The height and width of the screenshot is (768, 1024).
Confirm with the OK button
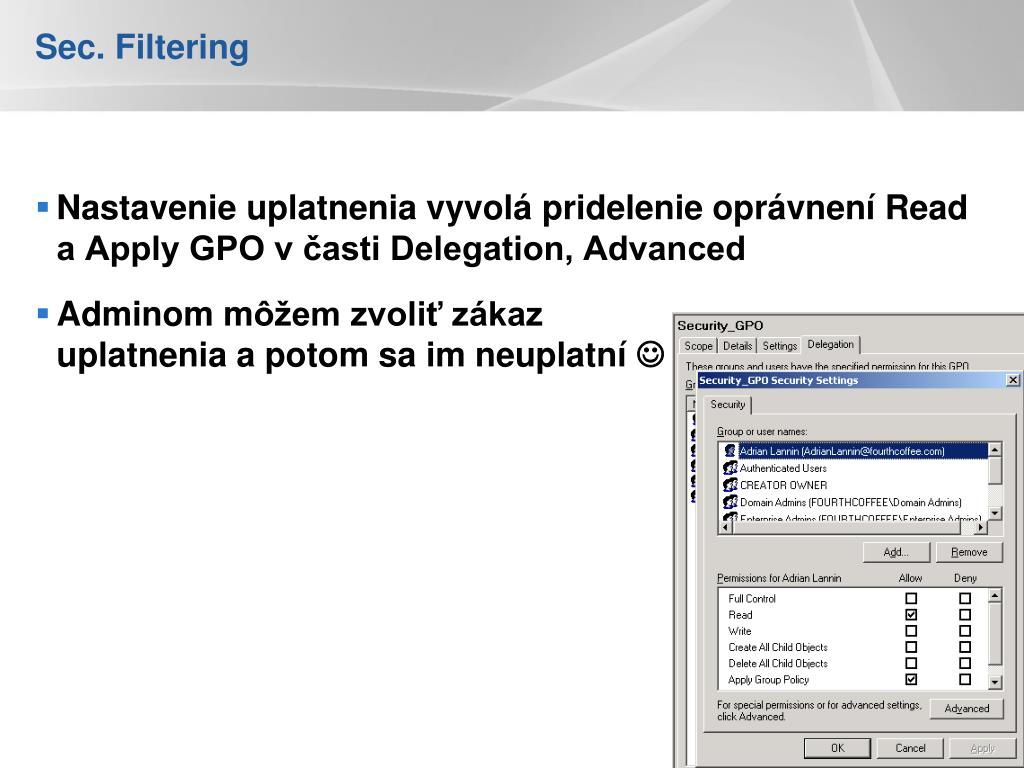coord(837,748)
